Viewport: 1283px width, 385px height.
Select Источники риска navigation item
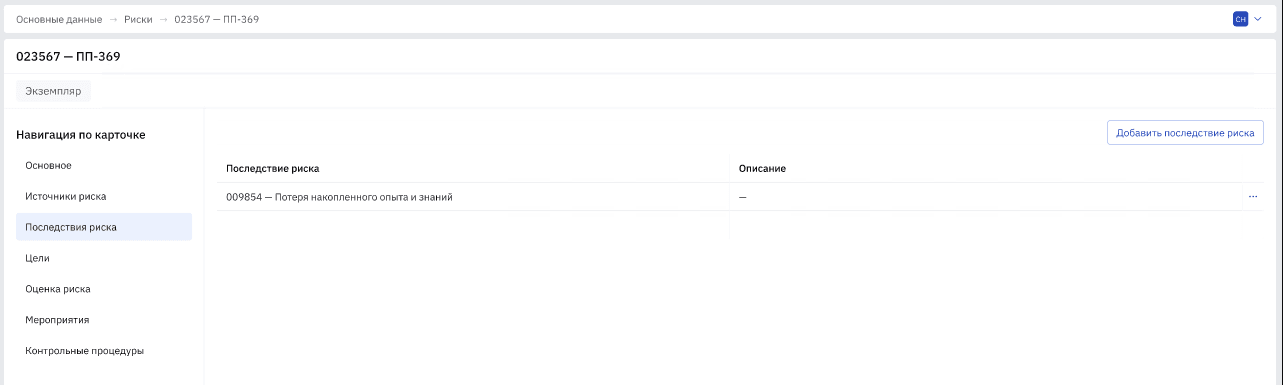coord(104,196)
